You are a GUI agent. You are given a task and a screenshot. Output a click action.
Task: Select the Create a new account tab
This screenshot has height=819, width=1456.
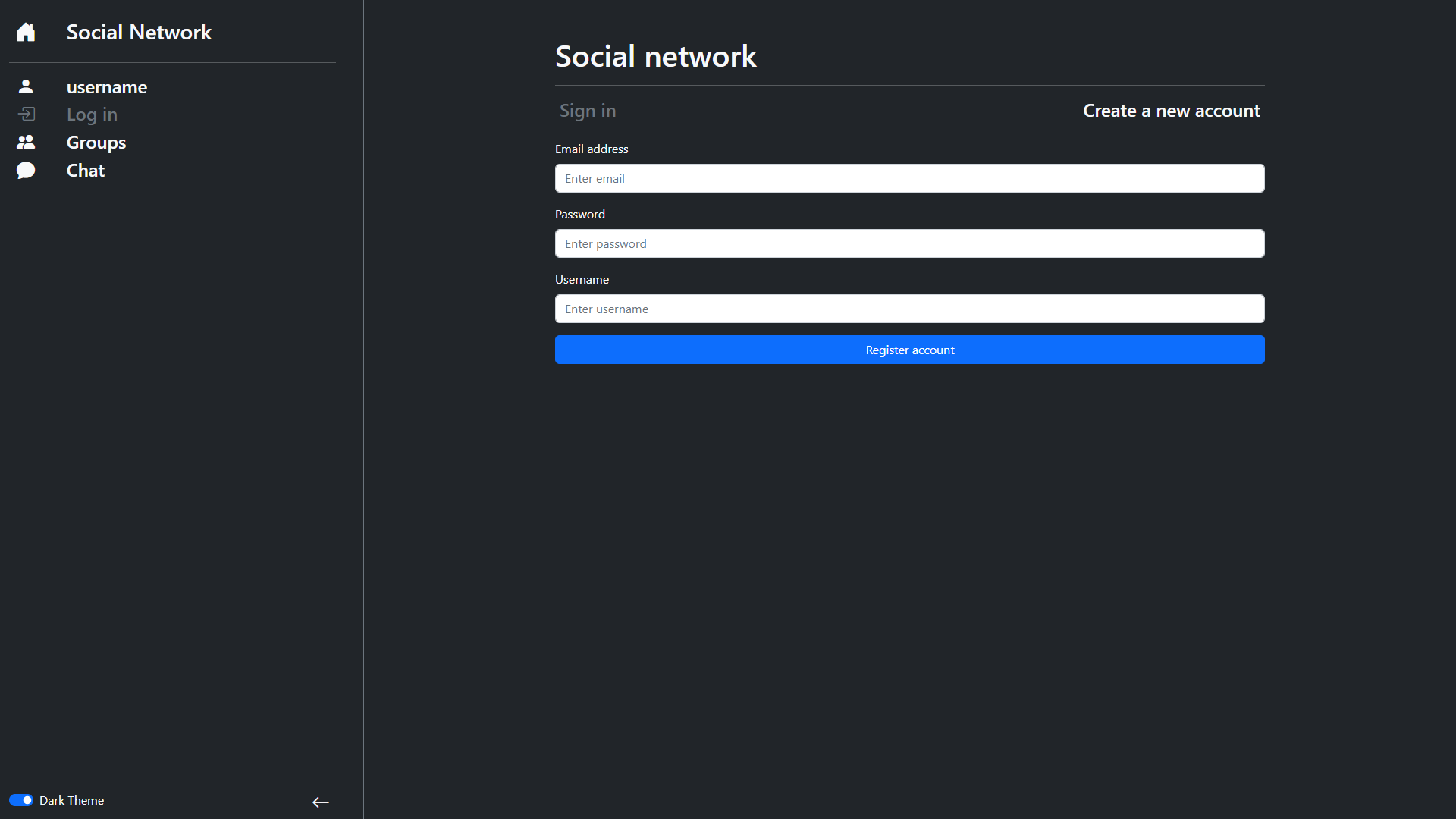coord(1171,111)
